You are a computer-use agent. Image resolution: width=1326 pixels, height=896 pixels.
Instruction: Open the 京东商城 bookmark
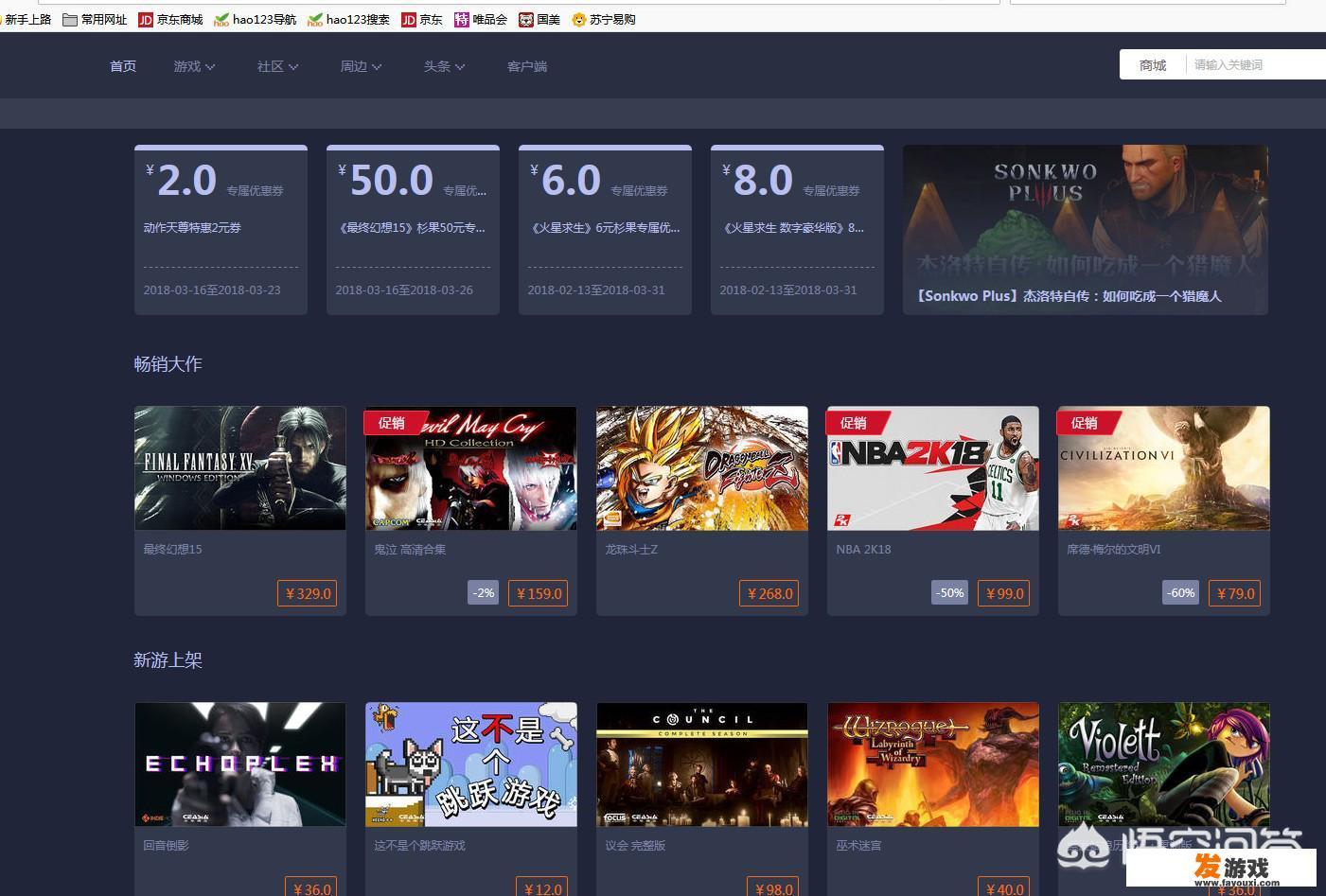pos(170,19)
